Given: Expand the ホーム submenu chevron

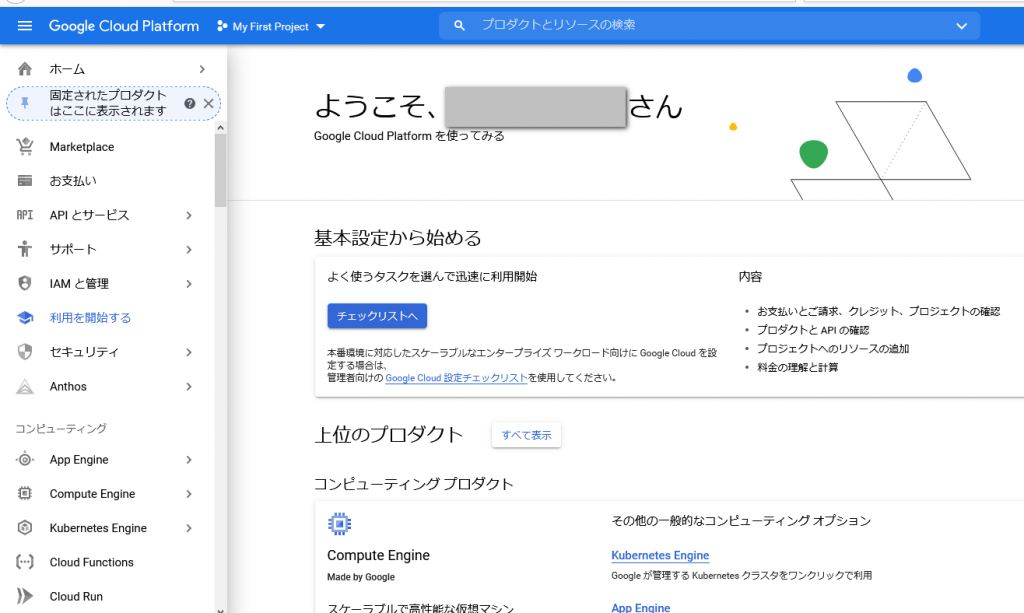Looking at the screenshot, I should pos(202,69).
